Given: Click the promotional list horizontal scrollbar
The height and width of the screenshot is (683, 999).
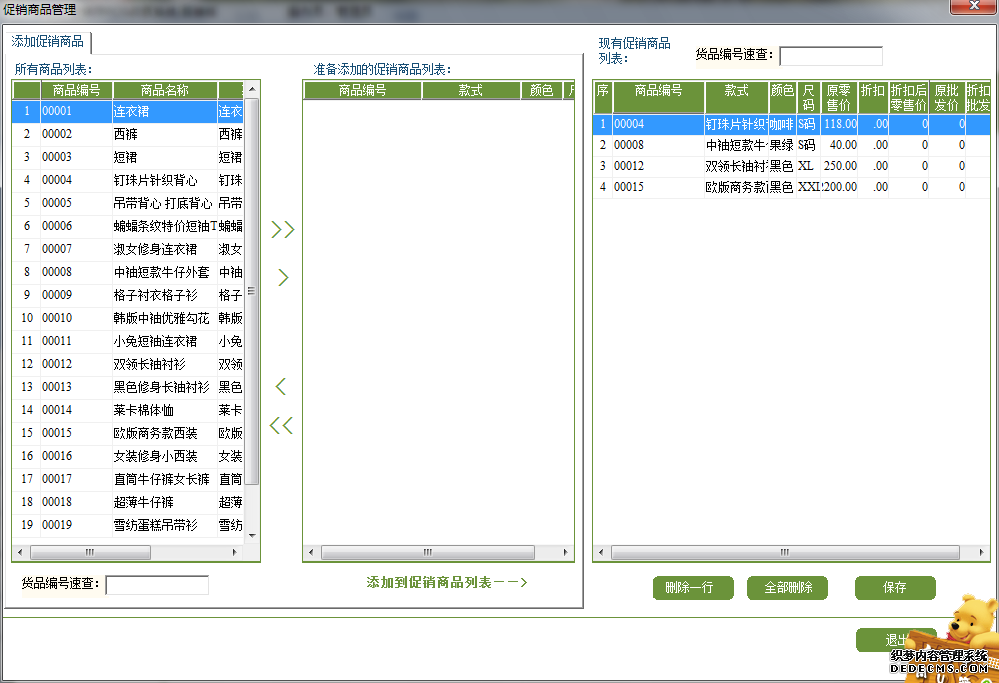Looking at the screenshot, I should [x=430, y=551].
